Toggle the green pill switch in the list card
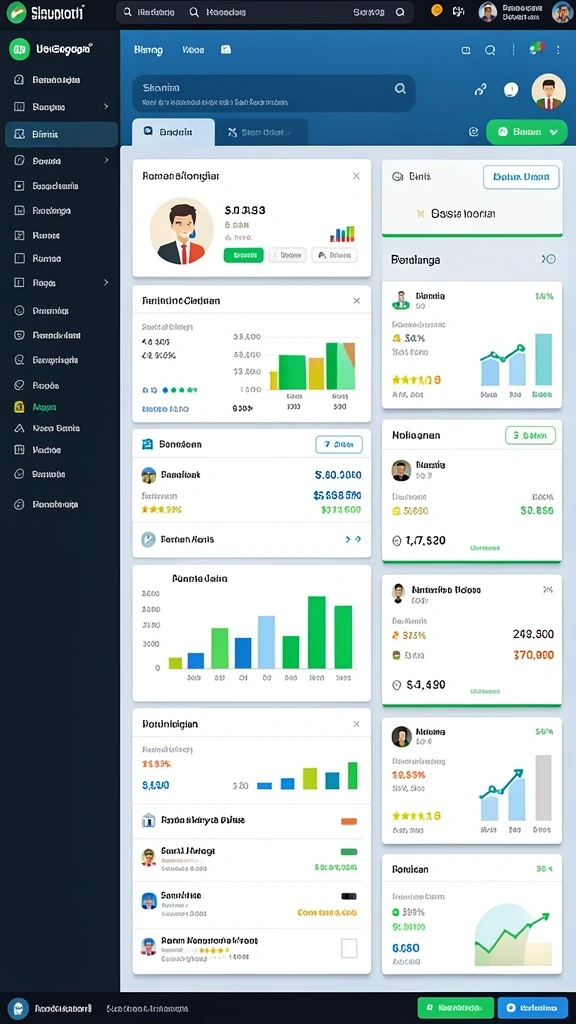 pos(349,852)
